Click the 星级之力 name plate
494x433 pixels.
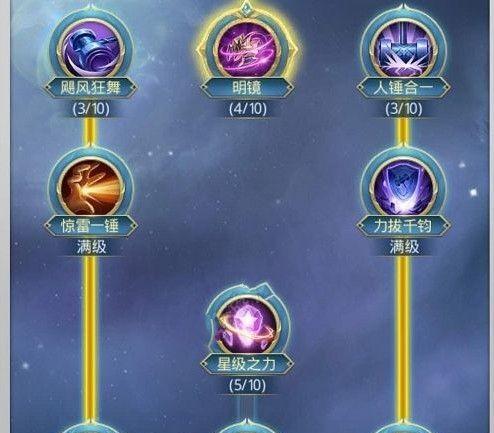(247, 364)
